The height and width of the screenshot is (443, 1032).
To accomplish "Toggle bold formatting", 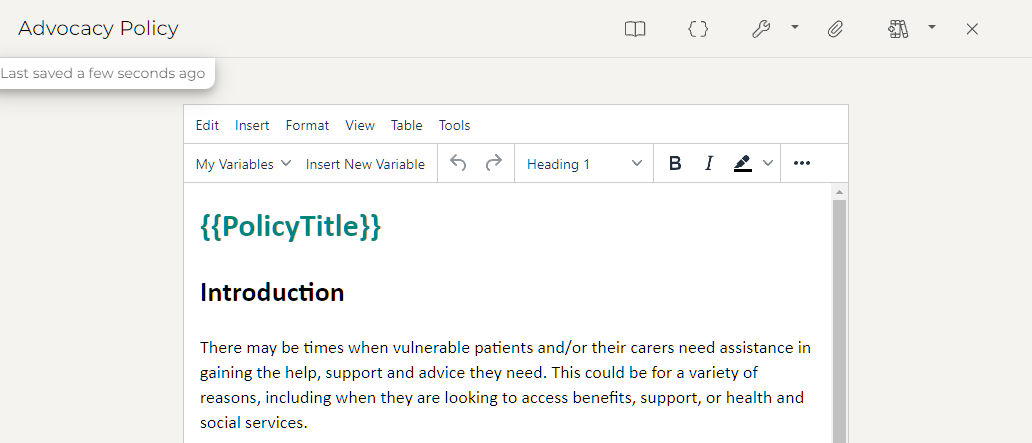I will click(x=675, y=164).
